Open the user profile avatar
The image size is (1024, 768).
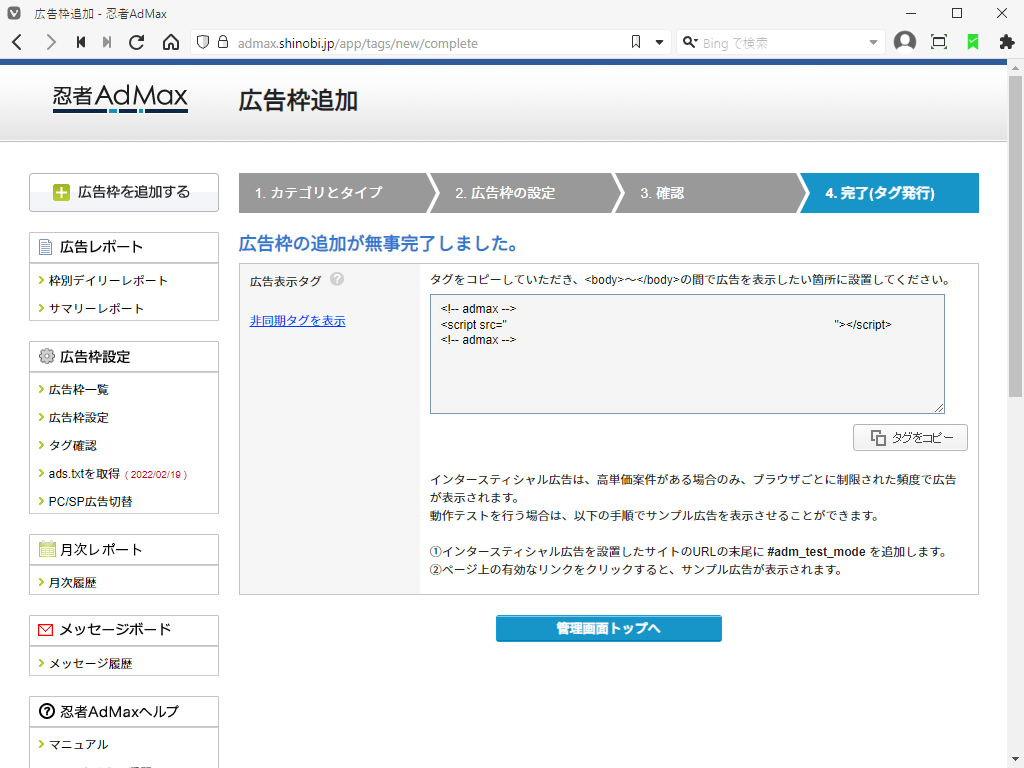tap(904, 42)
